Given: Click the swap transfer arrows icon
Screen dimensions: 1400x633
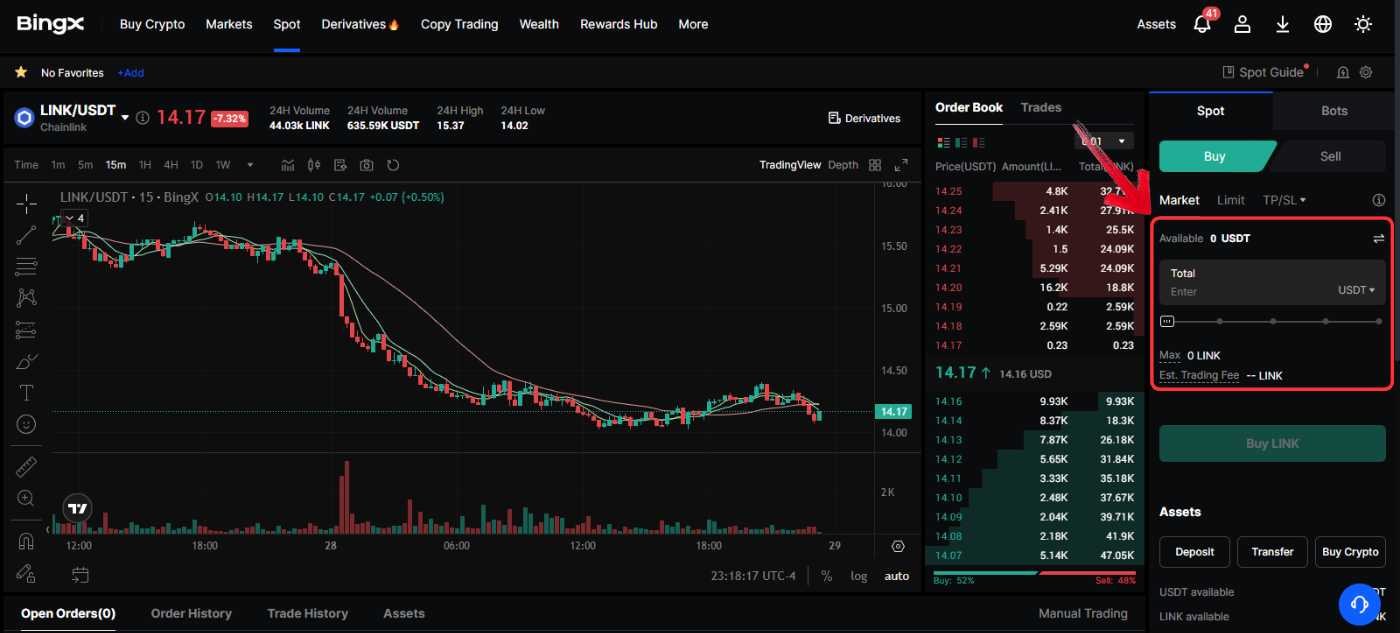Looking at the screenshot, I should (1379, 239).
